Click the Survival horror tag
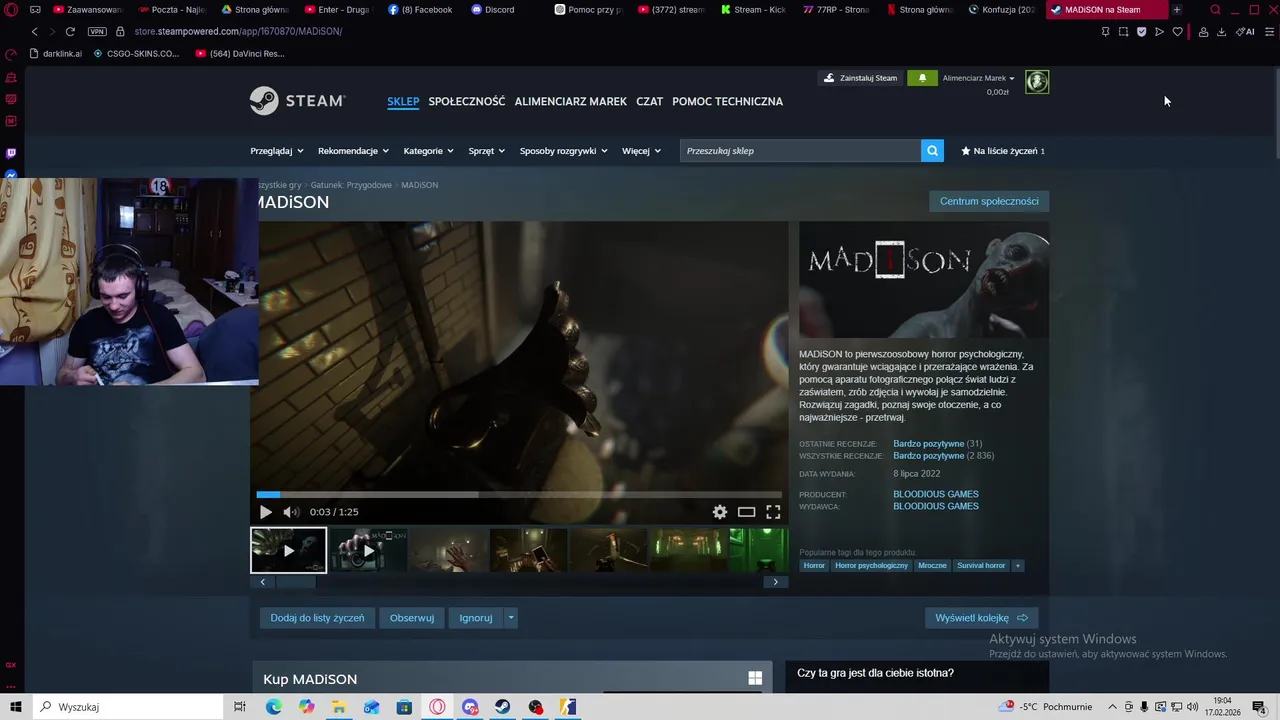Image resolution: width=1280 pixels, height=720 pixels. pos(981,566)
